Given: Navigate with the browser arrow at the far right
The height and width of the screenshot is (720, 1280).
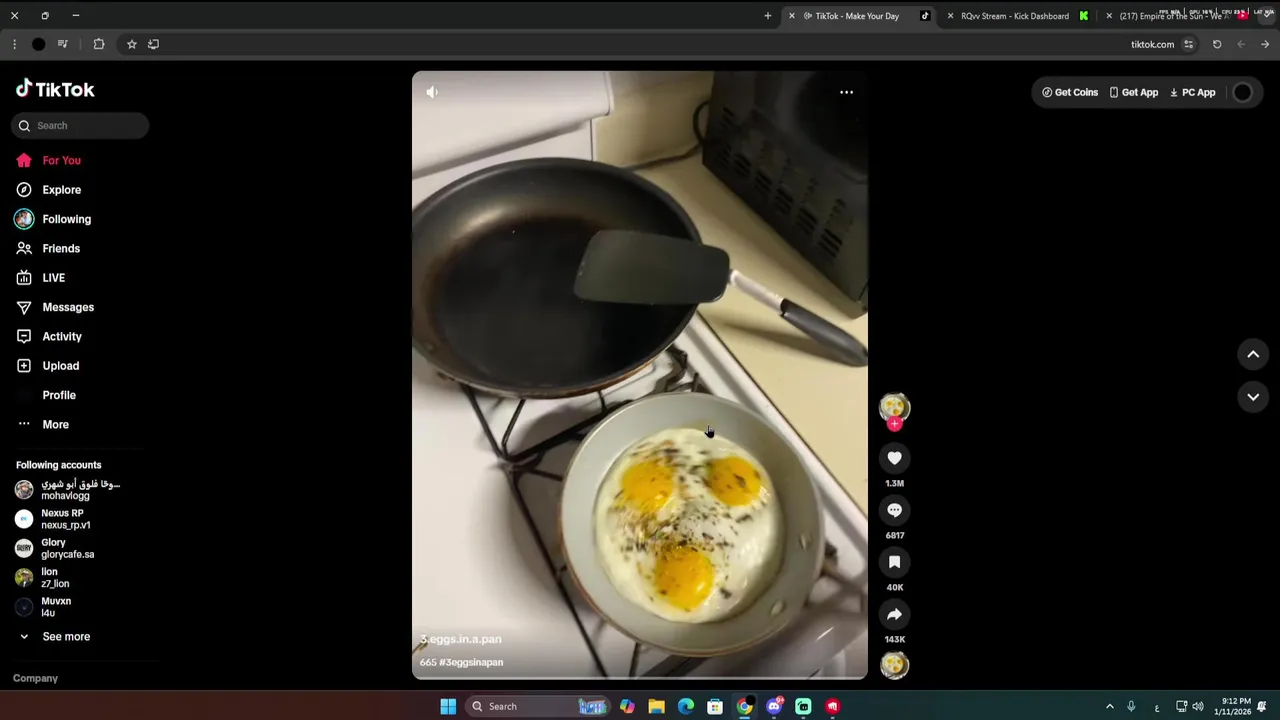Looking at the screenshot, I should coord(1265,44).
